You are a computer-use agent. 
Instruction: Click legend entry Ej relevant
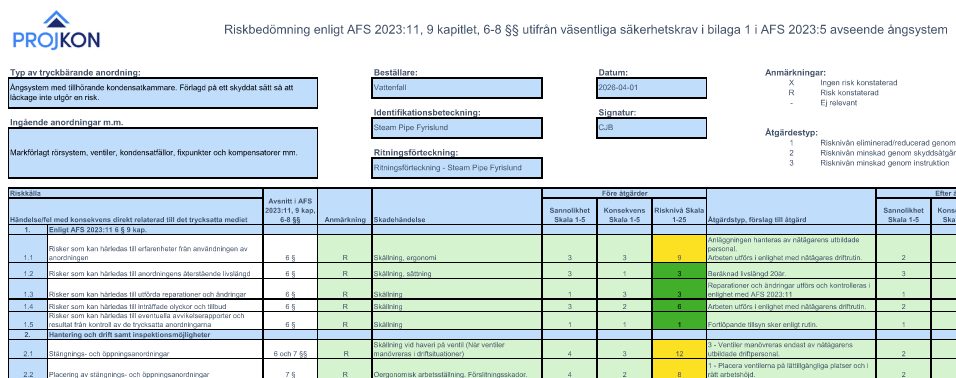[x=838, y=103]
